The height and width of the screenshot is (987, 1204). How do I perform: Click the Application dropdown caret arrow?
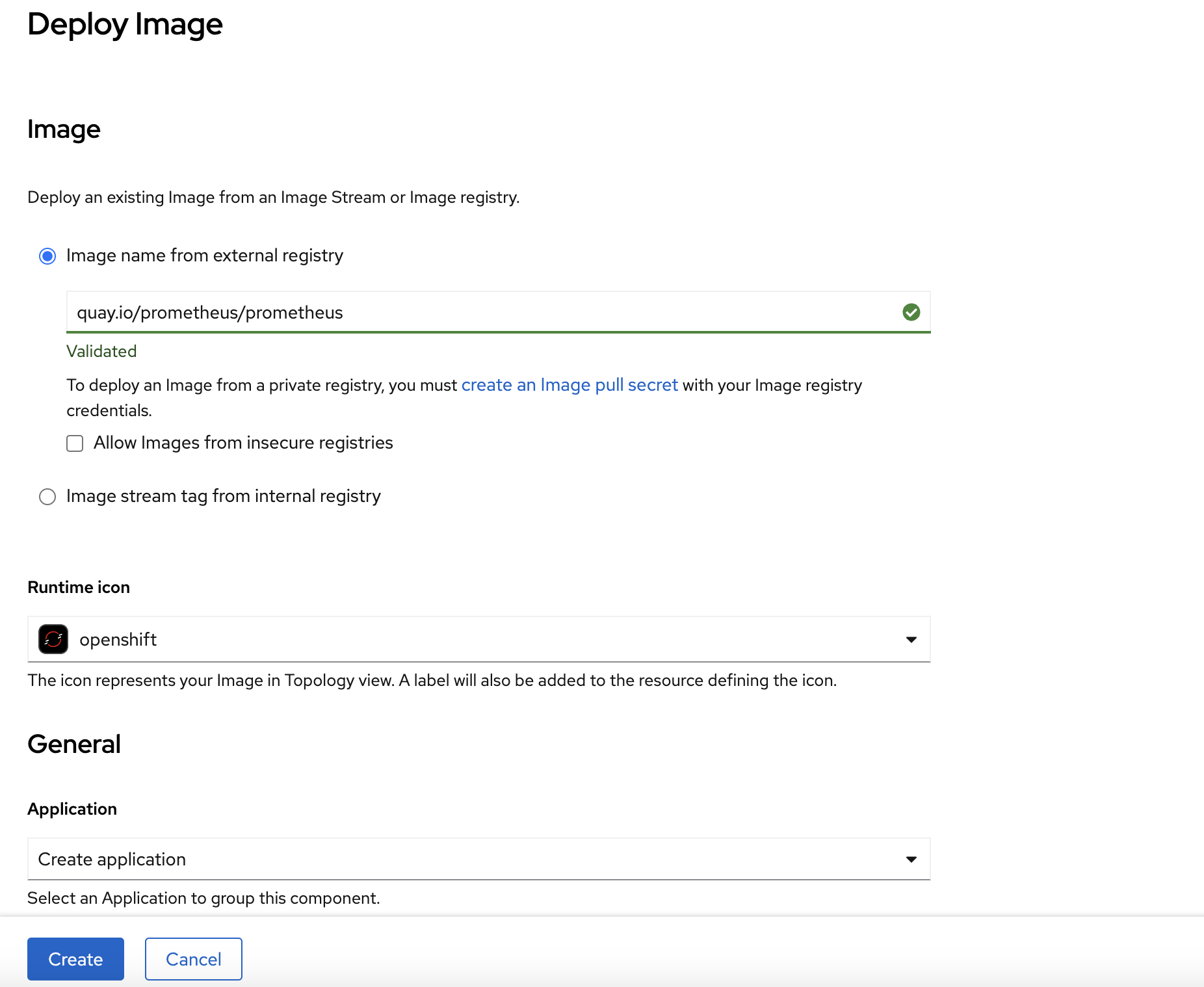tap(911, 860)
